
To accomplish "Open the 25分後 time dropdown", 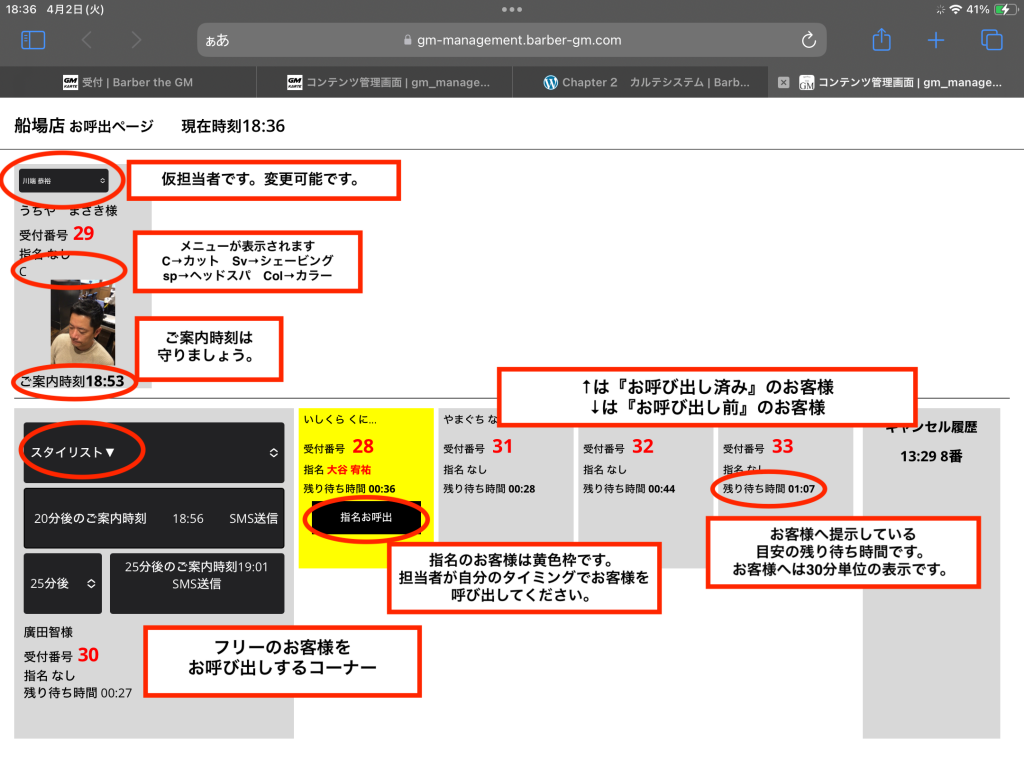I will click(x=63, y=583).
